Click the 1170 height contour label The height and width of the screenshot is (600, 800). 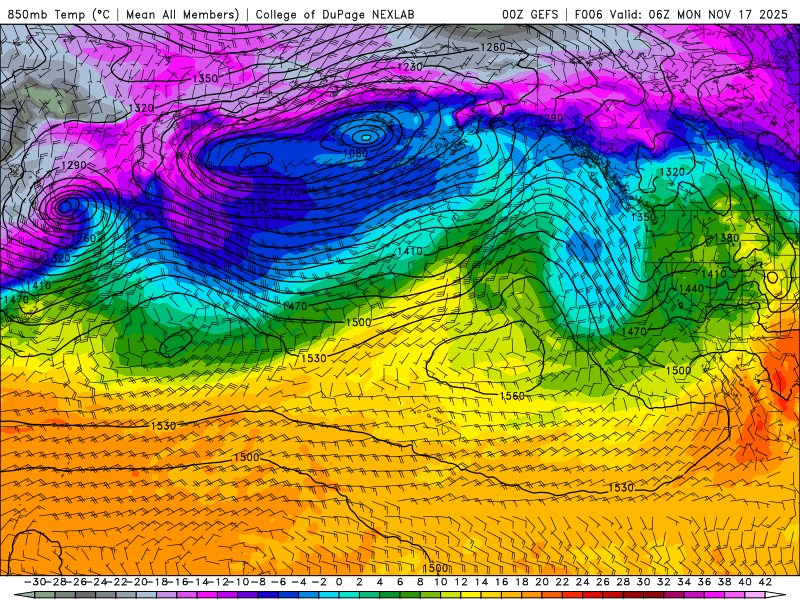[x=289, y=193]
